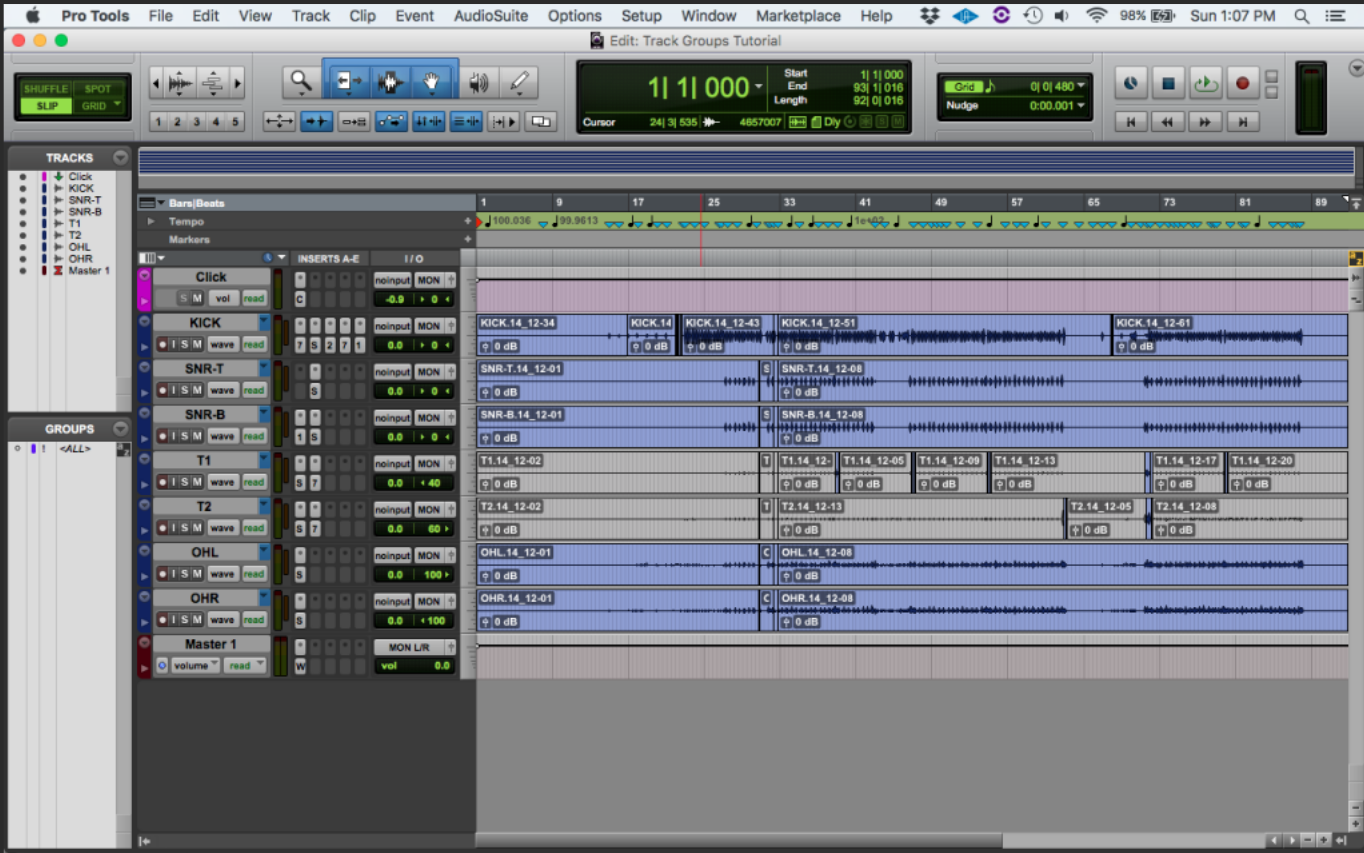Open the Marketplace menu
The image size is (1364, 853).
click(x=798, y=16)
